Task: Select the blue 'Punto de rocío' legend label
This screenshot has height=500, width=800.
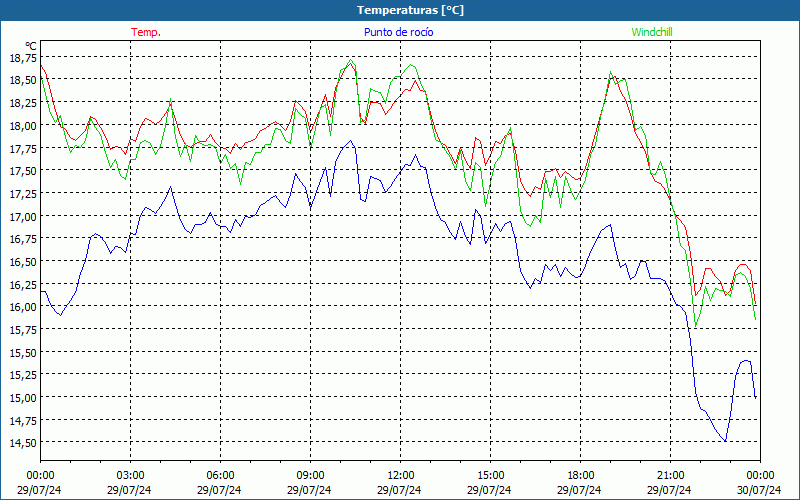Action: click(398, 32)
